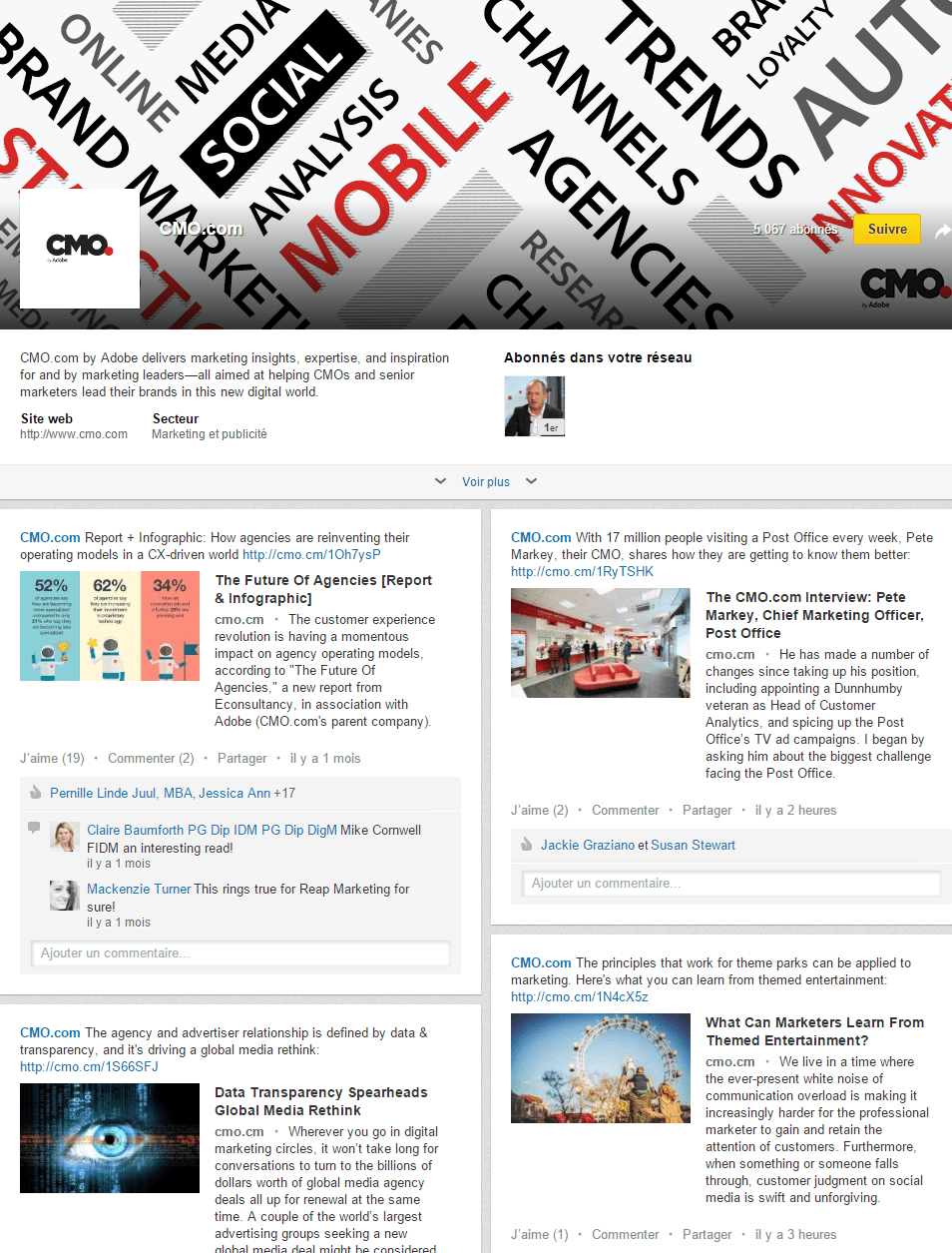This screenshot has height=1253, width=952.
Task: Open Claire Baumforth PG Dip IDM's name link
Action: click(212, 831)
